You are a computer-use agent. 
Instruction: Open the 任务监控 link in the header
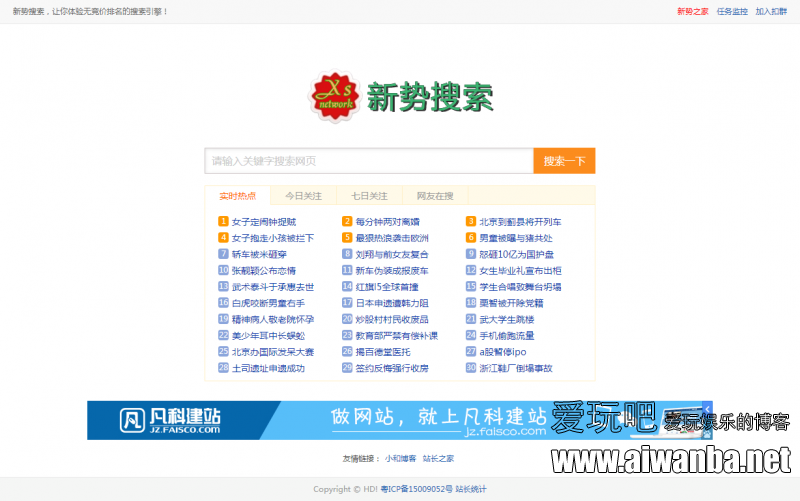[732, 11]
